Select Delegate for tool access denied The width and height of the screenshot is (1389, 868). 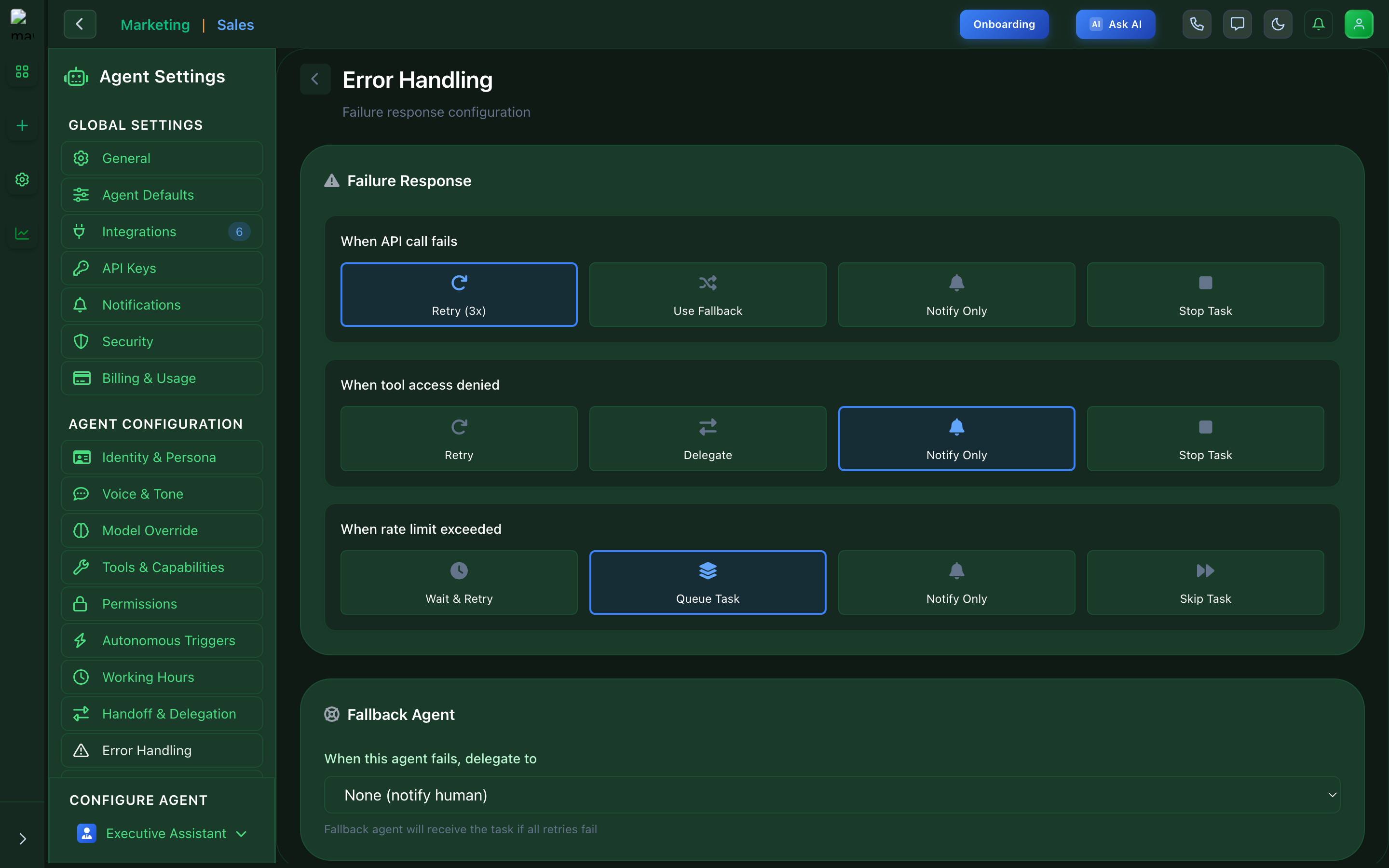[x=708, y=439]
